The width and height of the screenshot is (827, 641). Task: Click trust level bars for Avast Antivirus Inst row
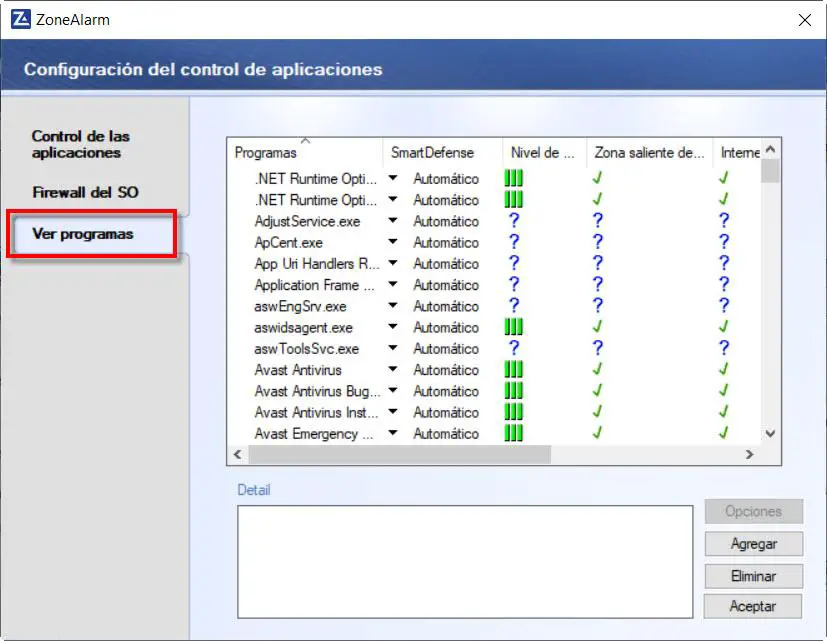click(513, 412)
